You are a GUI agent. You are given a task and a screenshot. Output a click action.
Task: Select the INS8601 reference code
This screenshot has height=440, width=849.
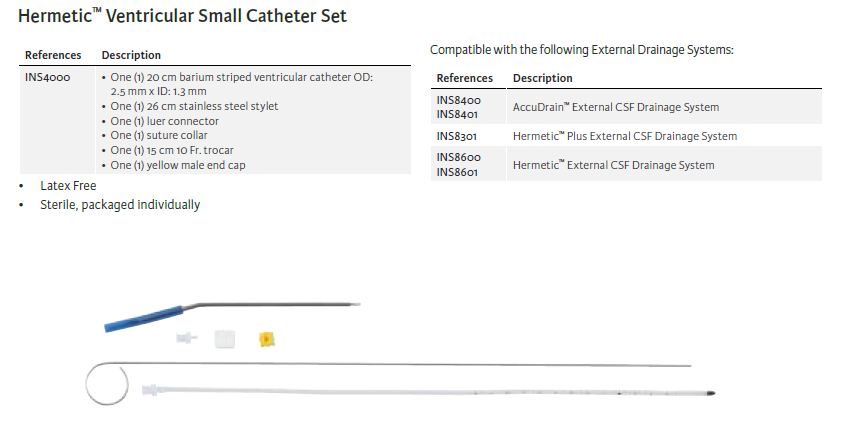pos(458,172)
